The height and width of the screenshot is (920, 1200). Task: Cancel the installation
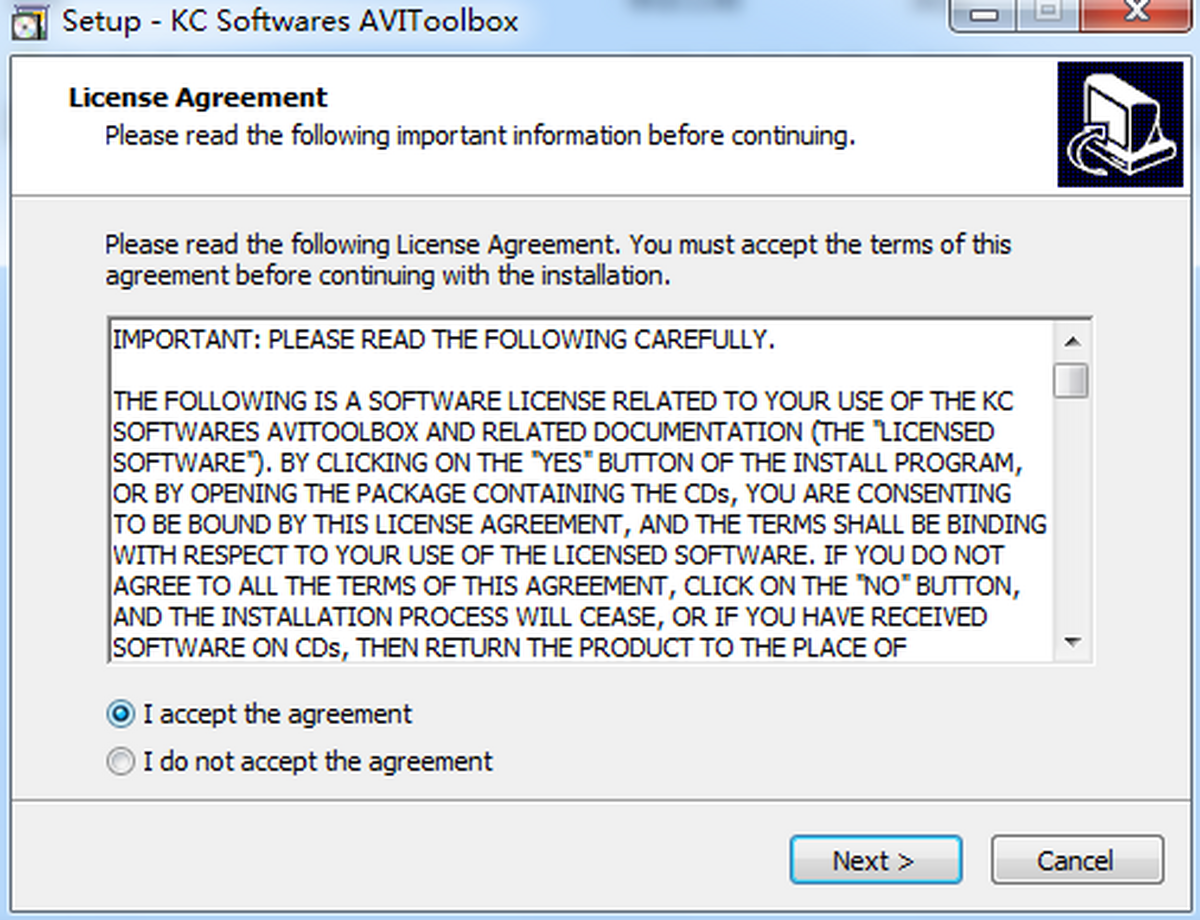1077,860
